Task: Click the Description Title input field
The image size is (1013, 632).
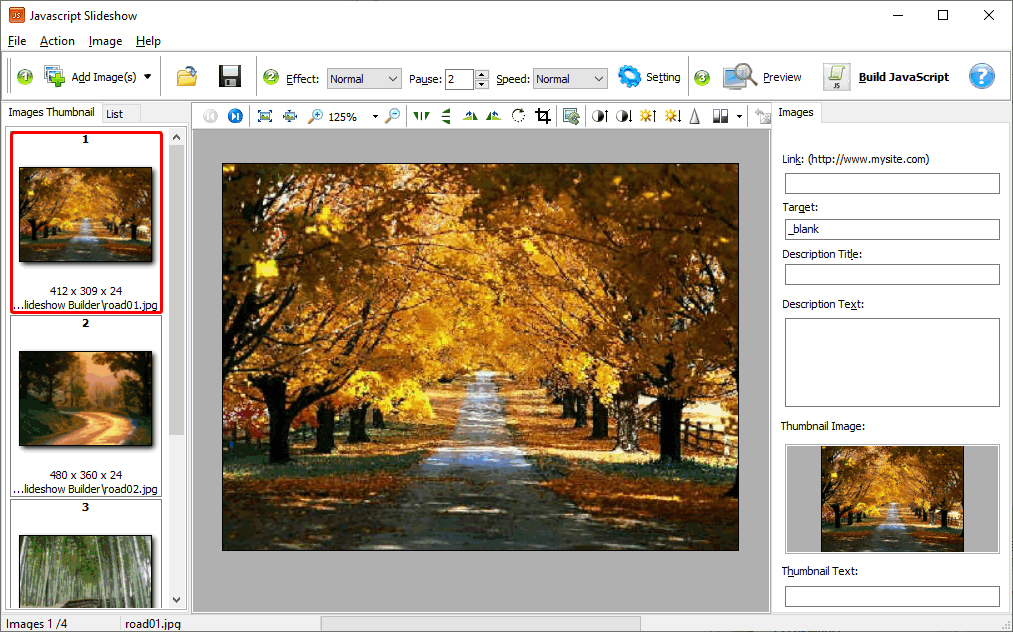Action: (891, 274)
